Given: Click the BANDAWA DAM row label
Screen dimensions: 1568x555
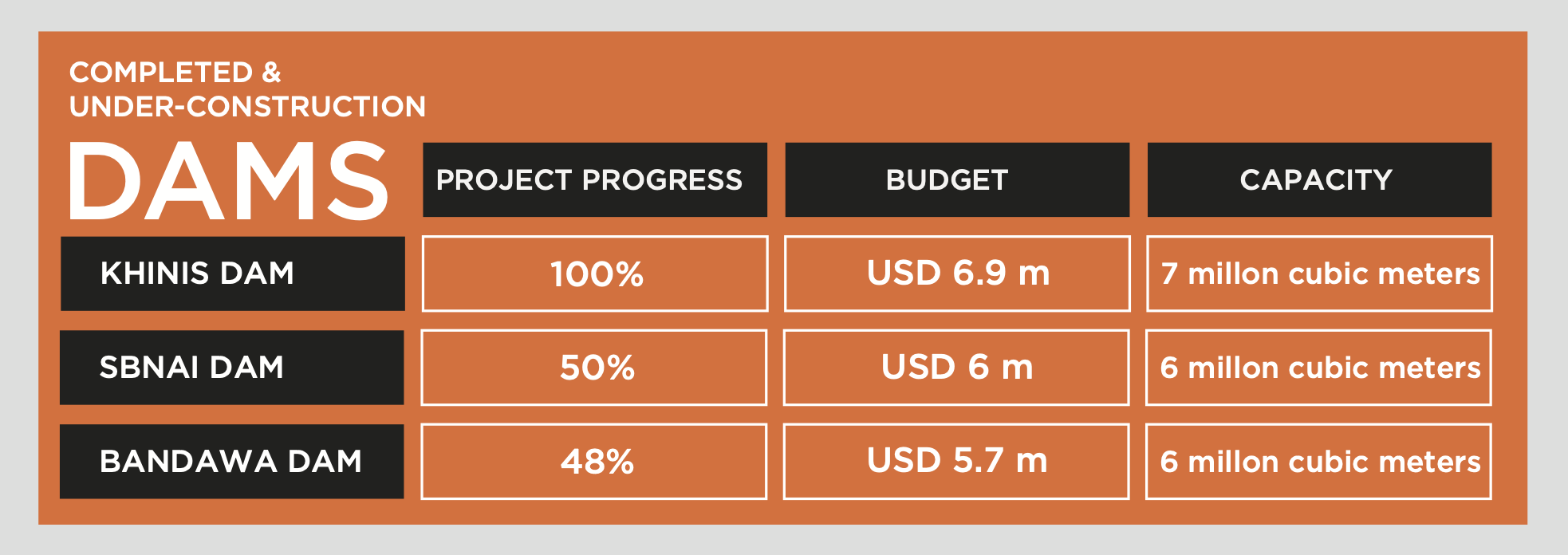Looking at the screenshot, I should tap(231, 462).
